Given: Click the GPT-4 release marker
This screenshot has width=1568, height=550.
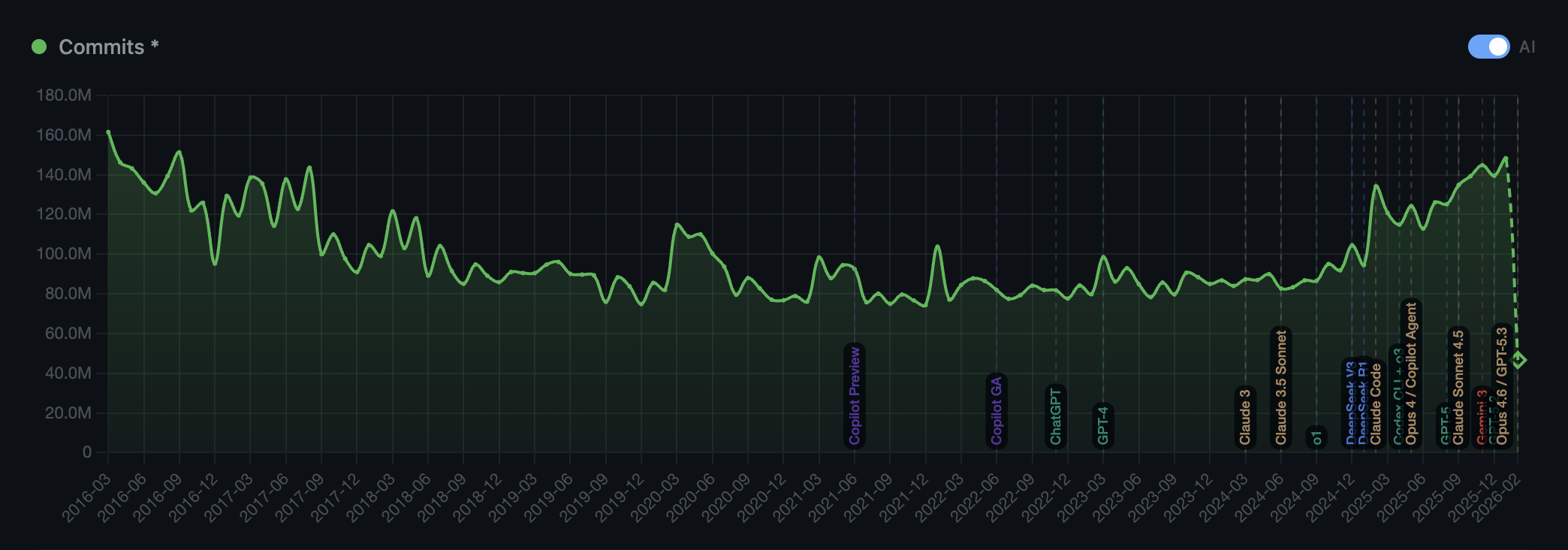Looking at the screenshot, I should (1103, 425).
